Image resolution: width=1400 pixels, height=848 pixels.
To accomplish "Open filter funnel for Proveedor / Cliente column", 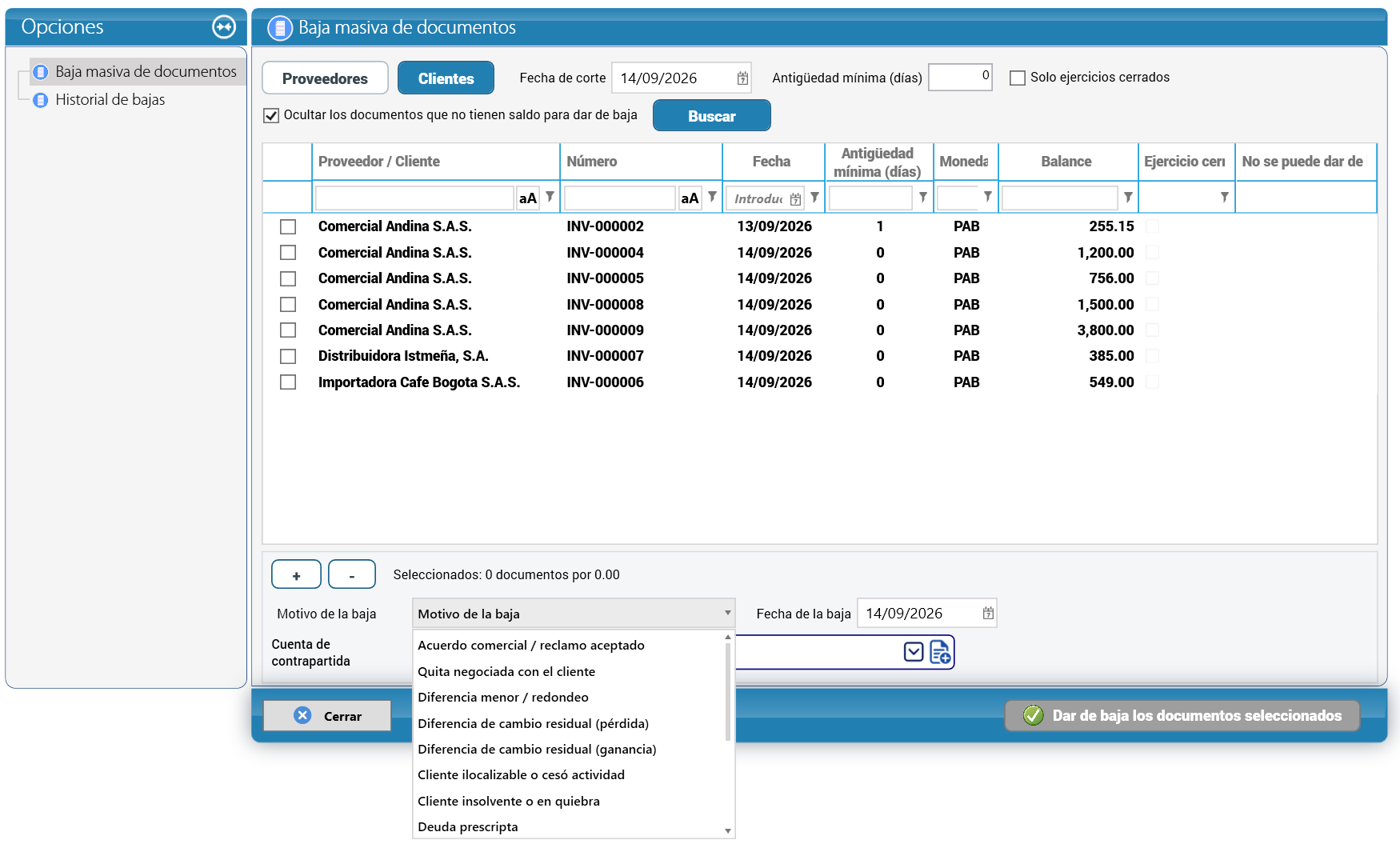I will pos(550,197).
